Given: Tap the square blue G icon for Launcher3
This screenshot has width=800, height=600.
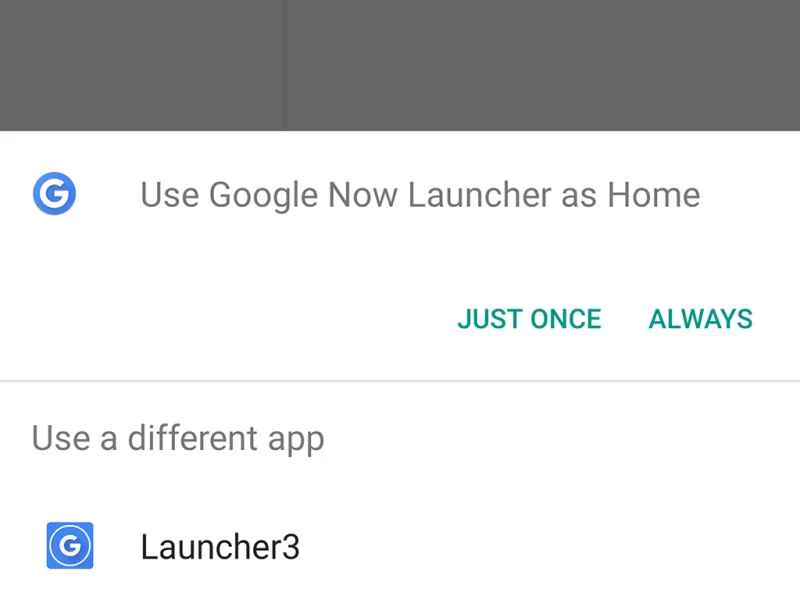Looking at the screenshot, I should 70,545.
